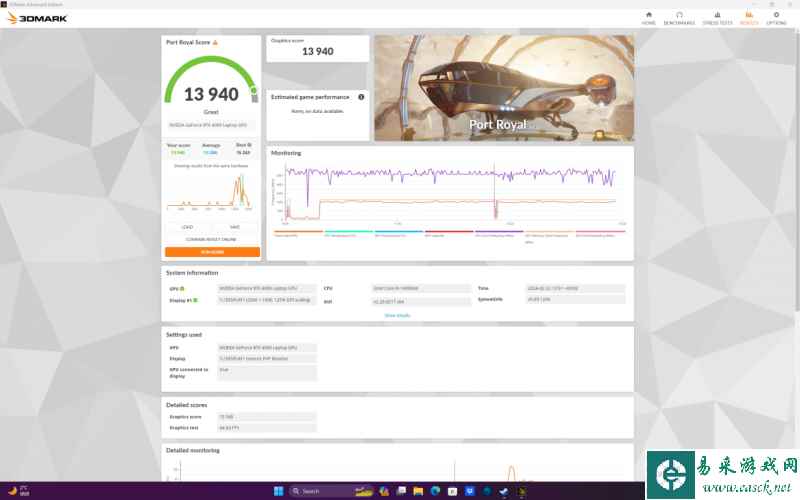
Task: Click the Great rating label
Action: (x=211, y=112)
